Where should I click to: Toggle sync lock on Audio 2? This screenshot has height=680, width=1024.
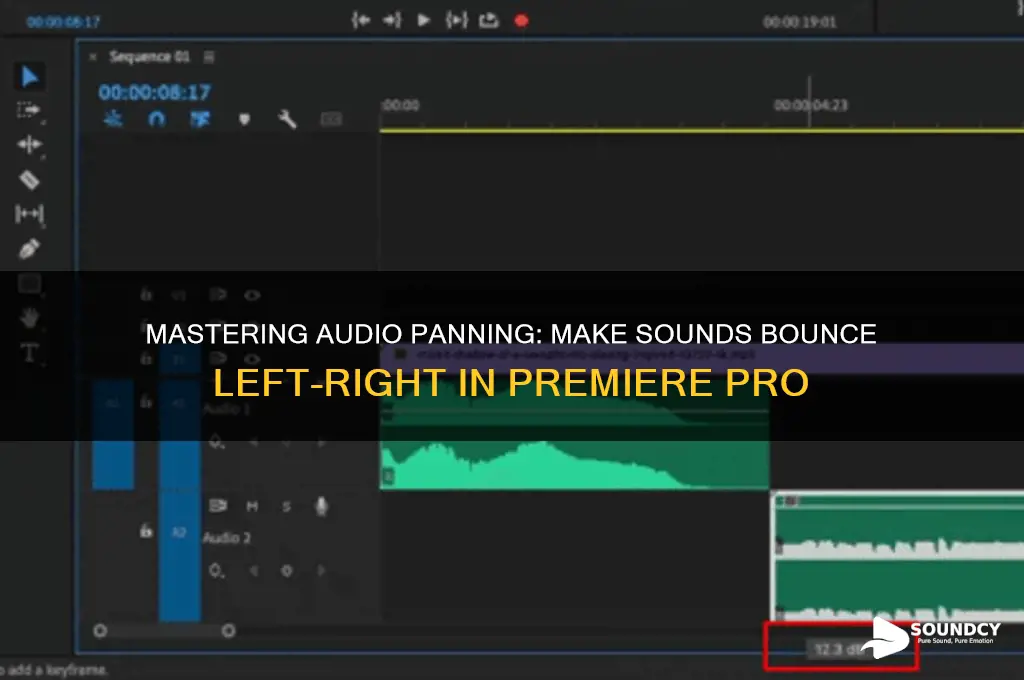coord(217,506)
